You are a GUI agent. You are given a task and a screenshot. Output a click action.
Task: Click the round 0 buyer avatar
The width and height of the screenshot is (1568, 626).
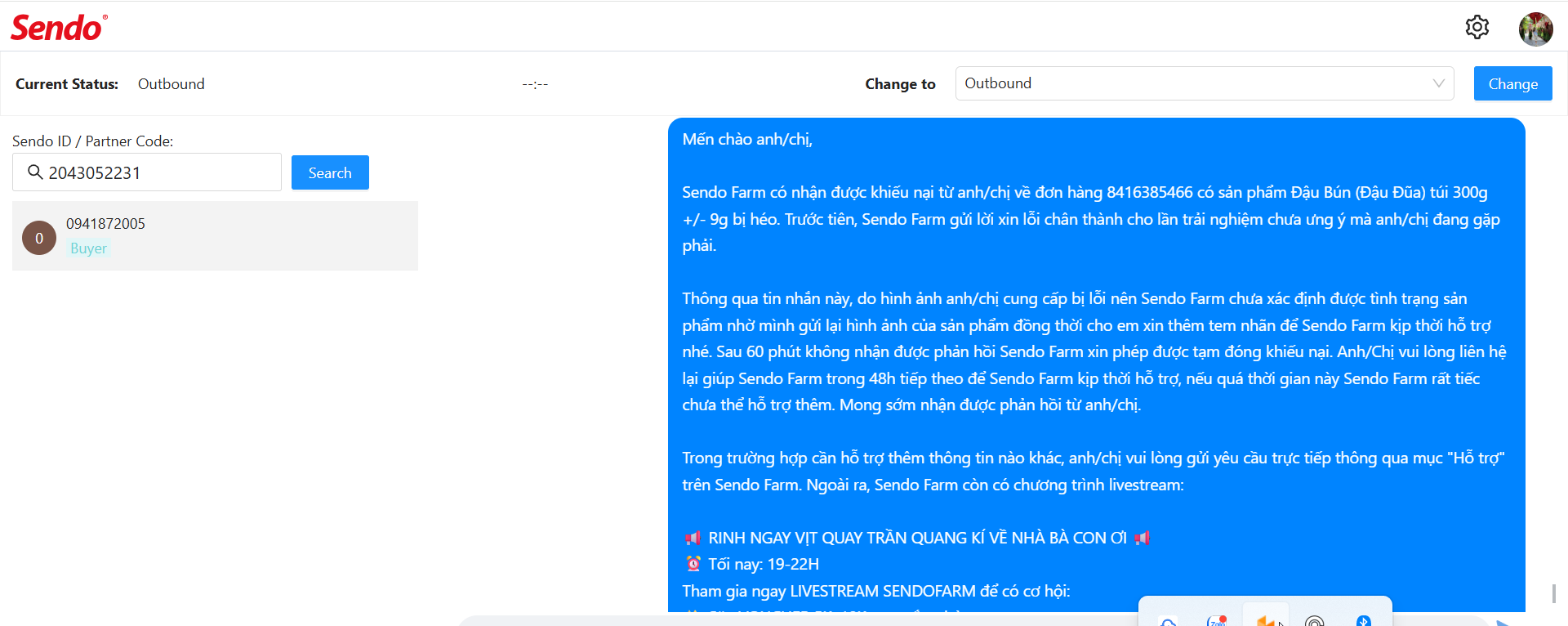(39, 238)
